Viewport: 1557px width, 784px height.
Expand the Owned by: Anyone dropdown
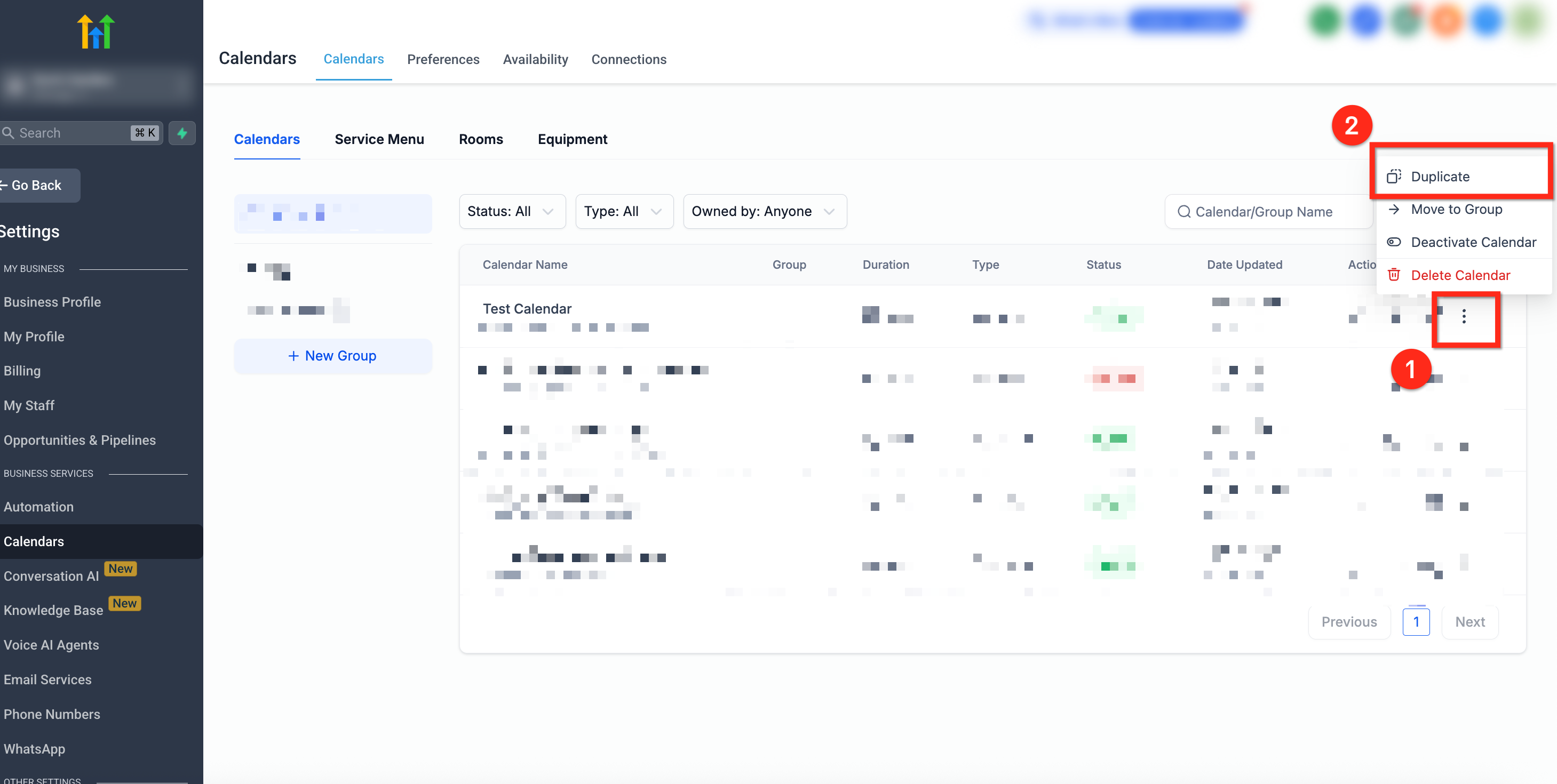(x=764, y=211)
